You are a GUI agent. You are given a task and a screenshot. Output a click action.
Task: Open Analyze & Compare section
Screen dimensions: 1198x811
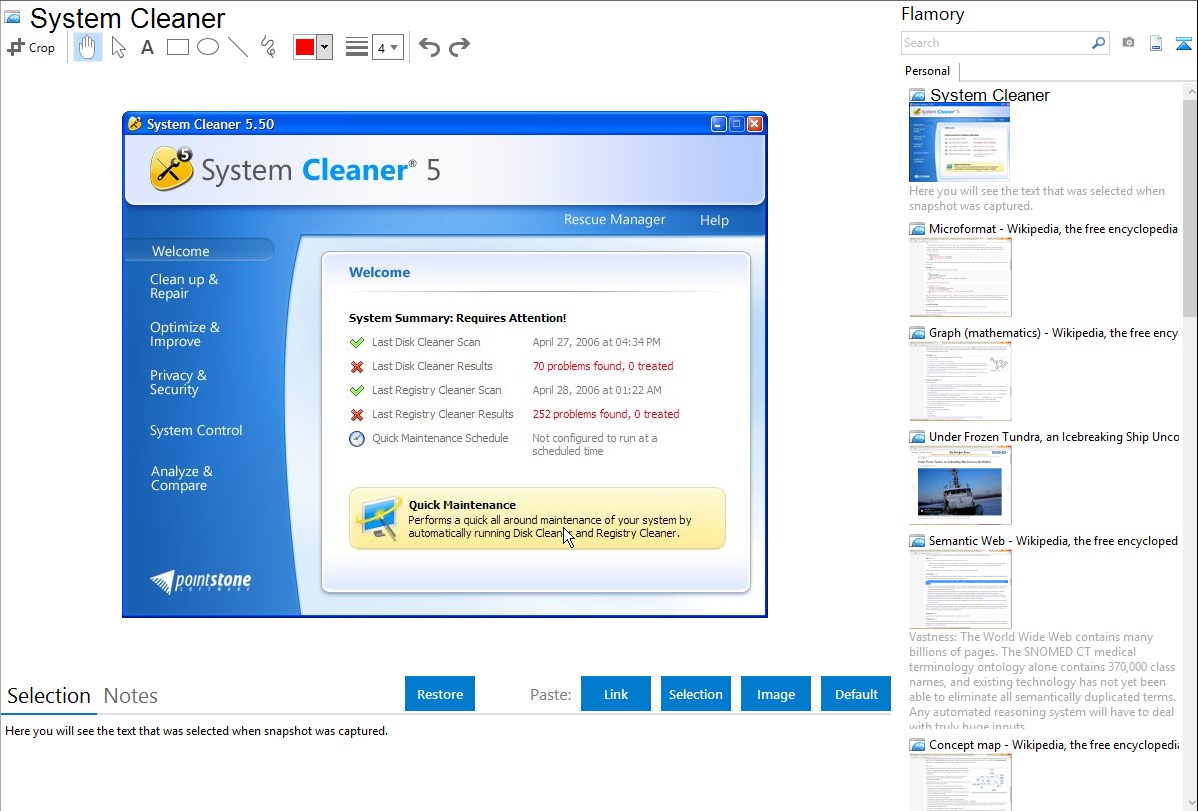[x=182, y=478]
